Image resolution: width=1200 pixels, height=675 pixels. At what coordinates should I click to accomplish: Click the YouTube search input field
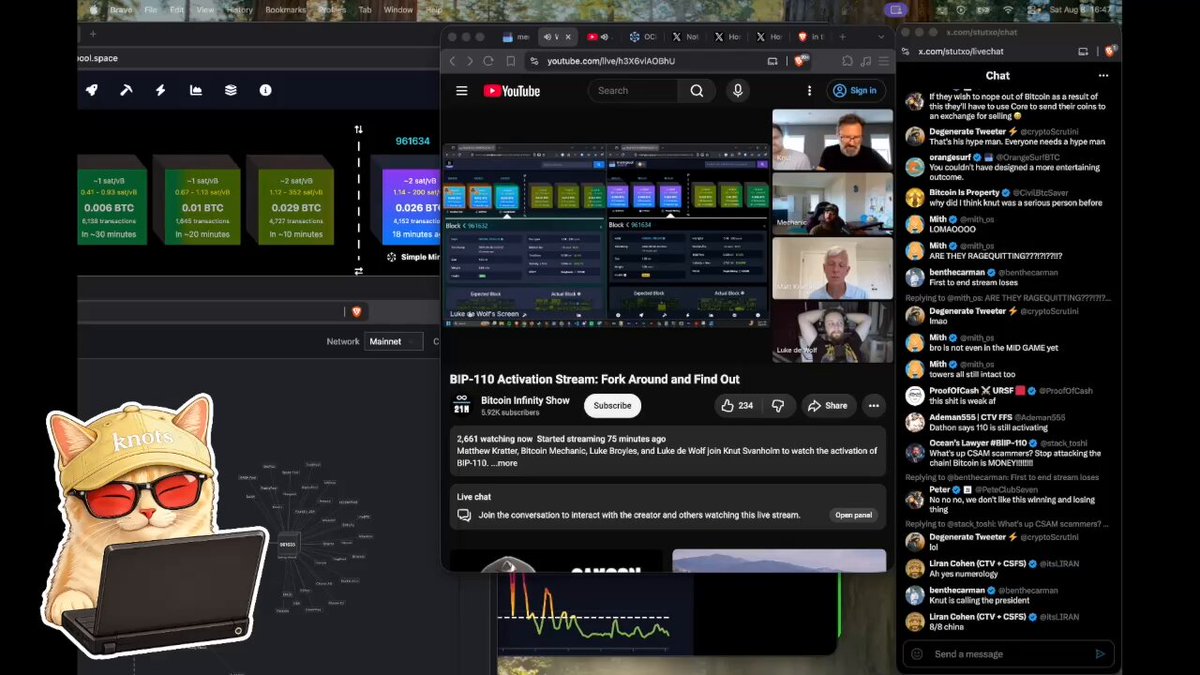(x=633, y=91)
